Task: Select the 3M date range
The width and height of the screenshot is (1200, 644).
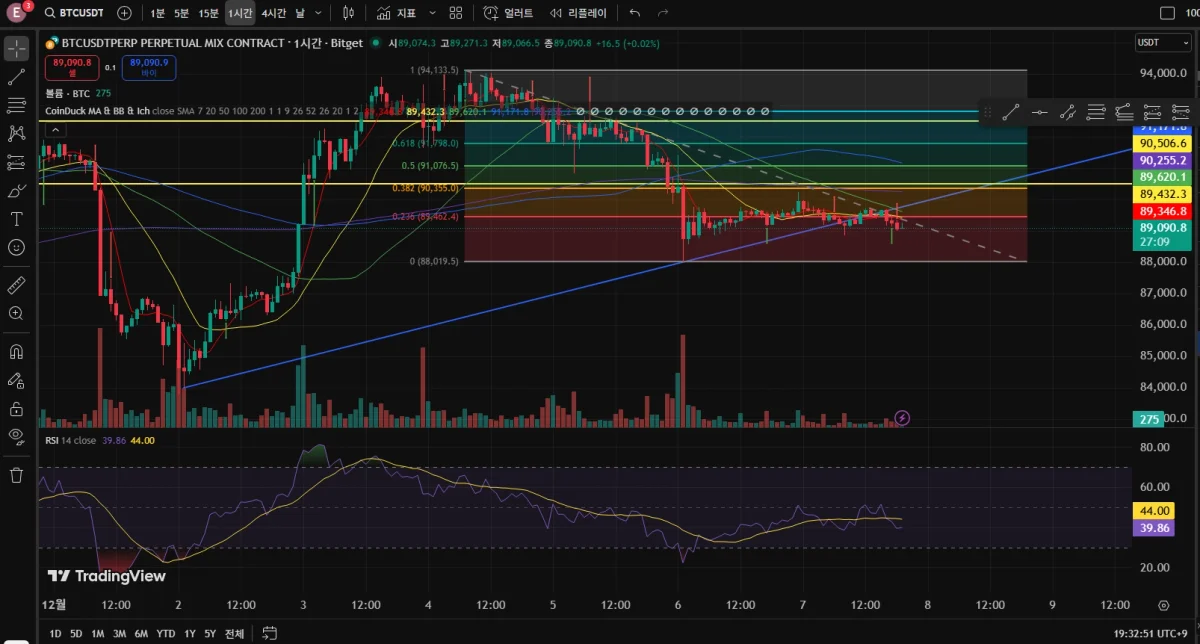Action: pos(119,633)
